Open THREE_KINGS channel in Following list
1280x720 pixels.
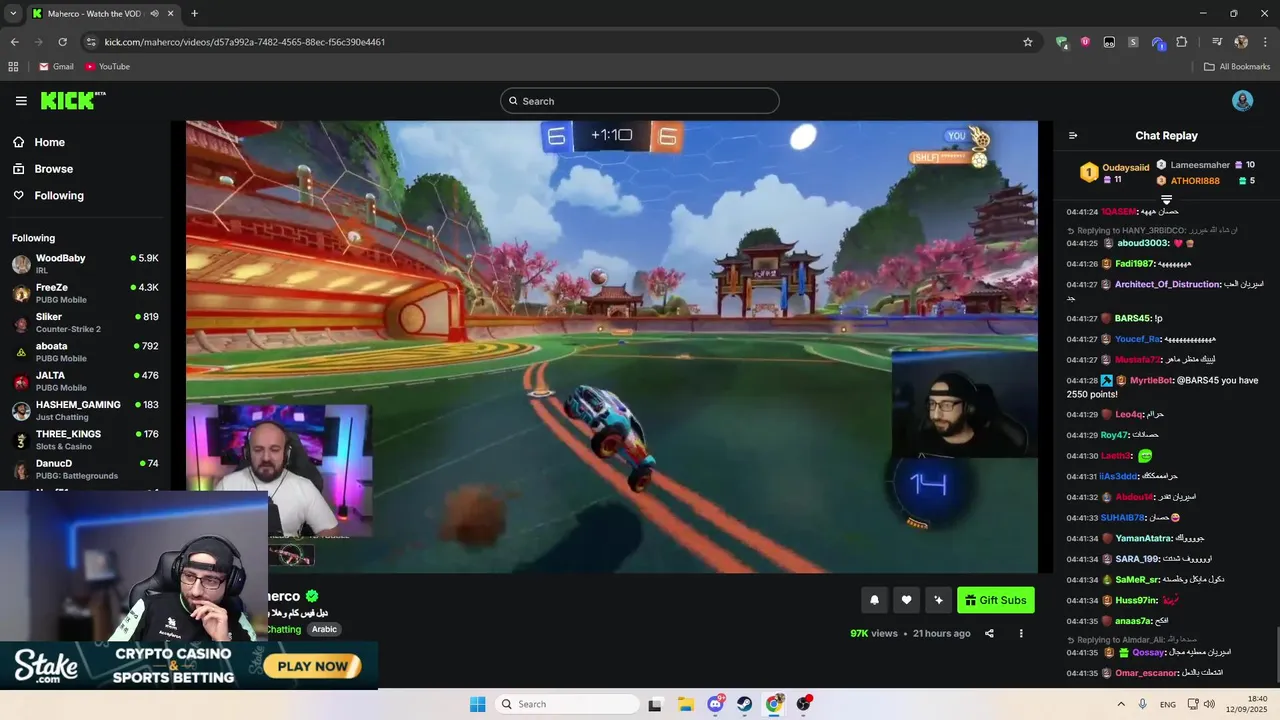85,440
